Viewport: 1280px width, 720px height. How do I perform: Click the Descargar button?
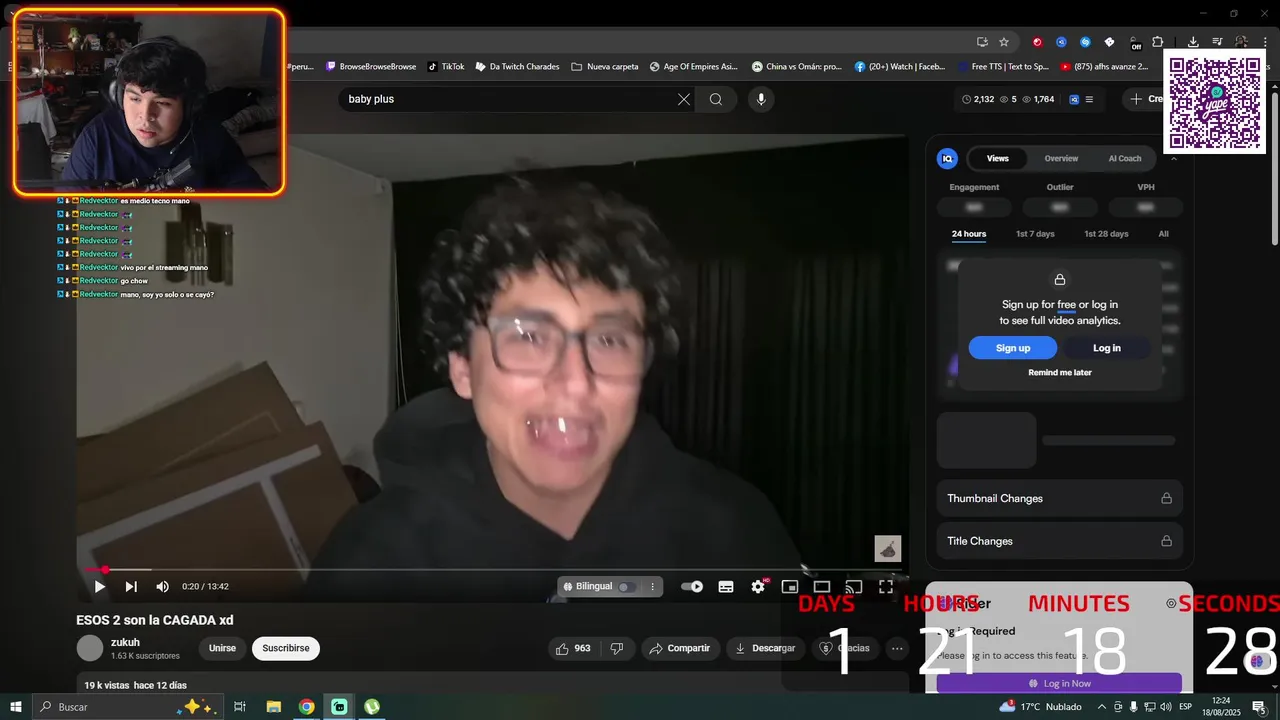point(766,648)
